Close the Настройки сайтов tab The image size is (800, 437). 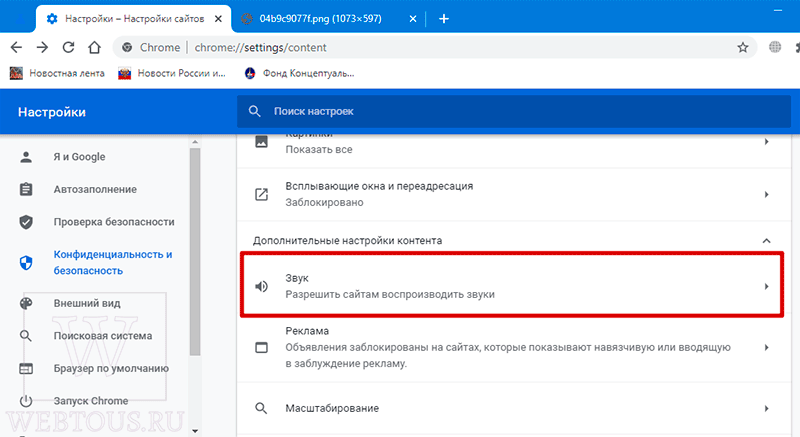coord(218,19)
